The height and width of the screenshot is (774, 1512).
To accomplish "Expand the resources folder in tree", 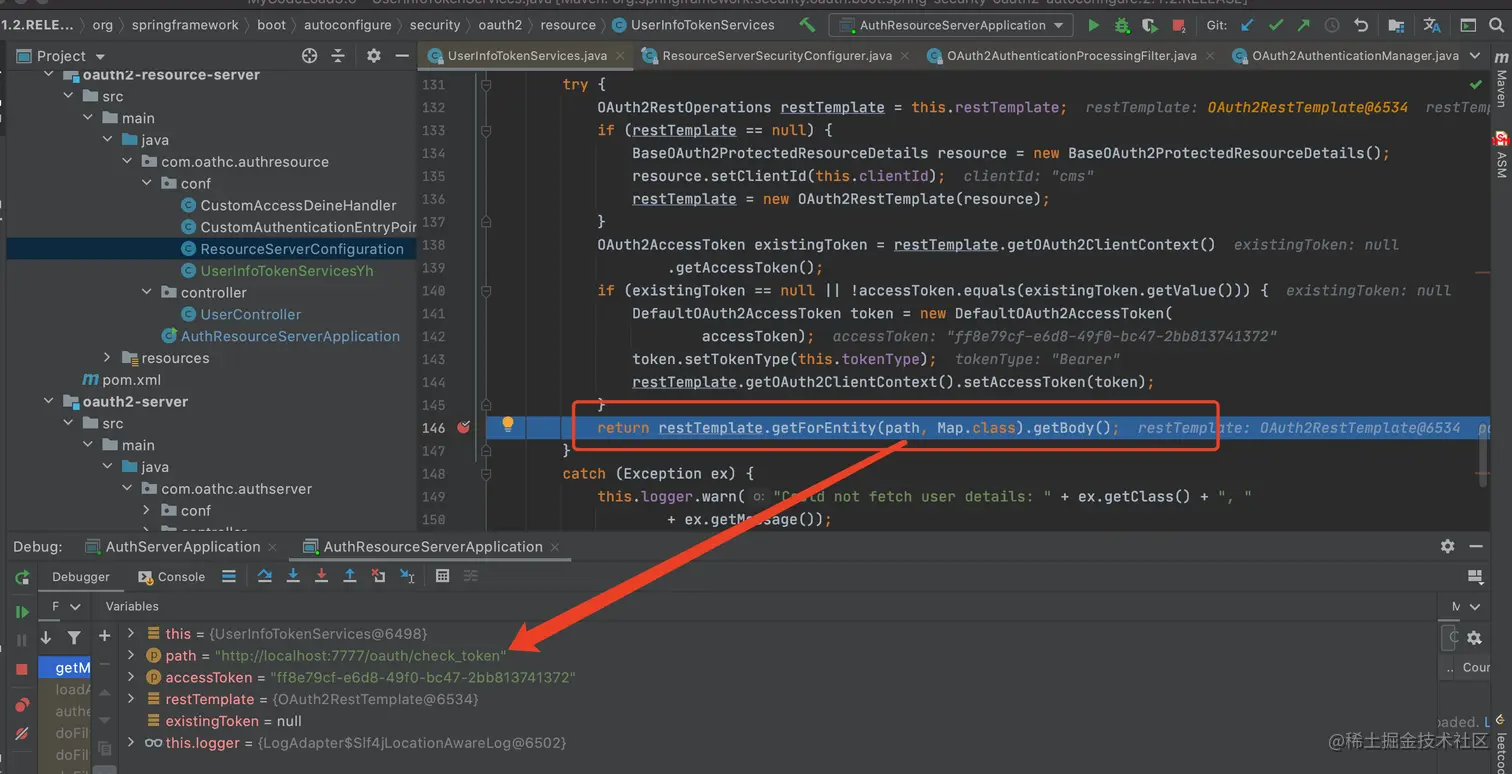I will point(108,358).
